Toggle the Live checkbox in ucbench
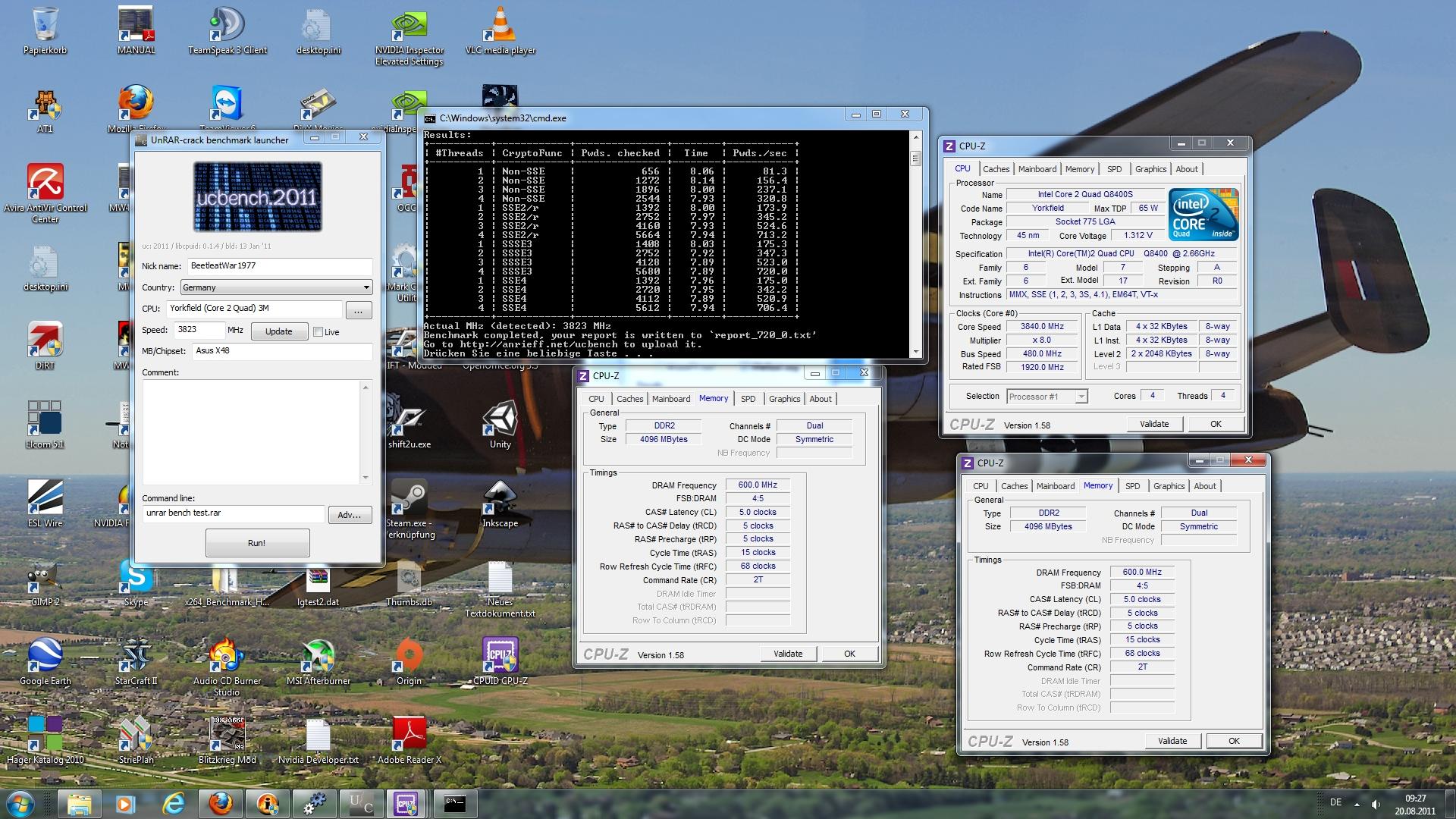Image resolution: width=1456 pixels, height=819 pixels. pyautogui.click(x=318, y=331)
